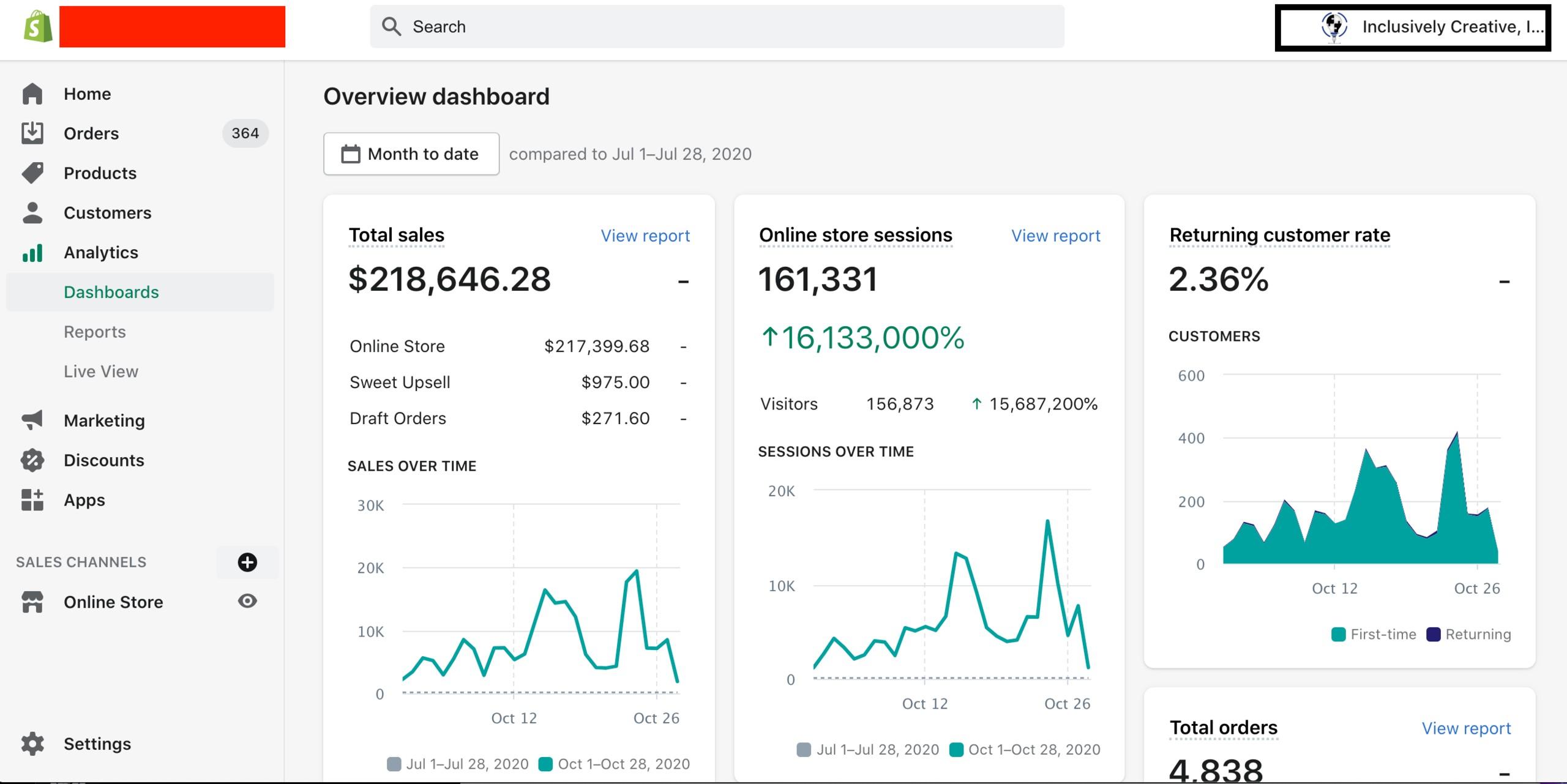Open Inclusively Creative account menu
The height and width of the screenshot is (784, 1567).
coord(1413,28)
